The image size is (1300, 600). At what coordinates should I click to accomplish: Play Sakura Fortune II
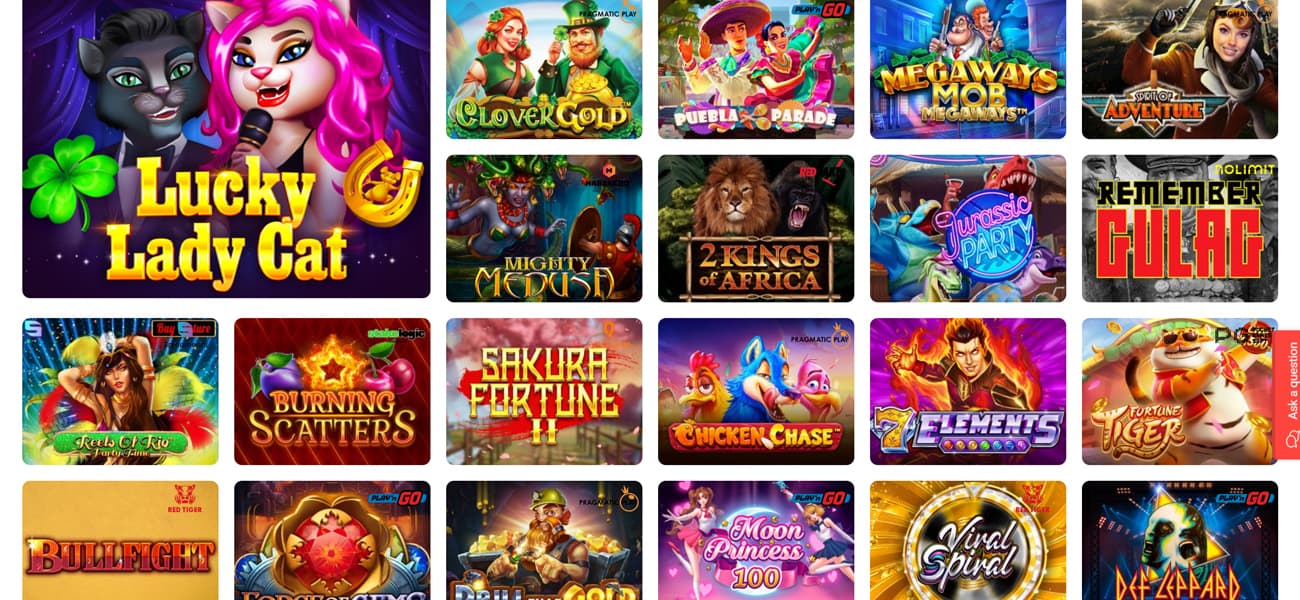click(x=544, y=391)
